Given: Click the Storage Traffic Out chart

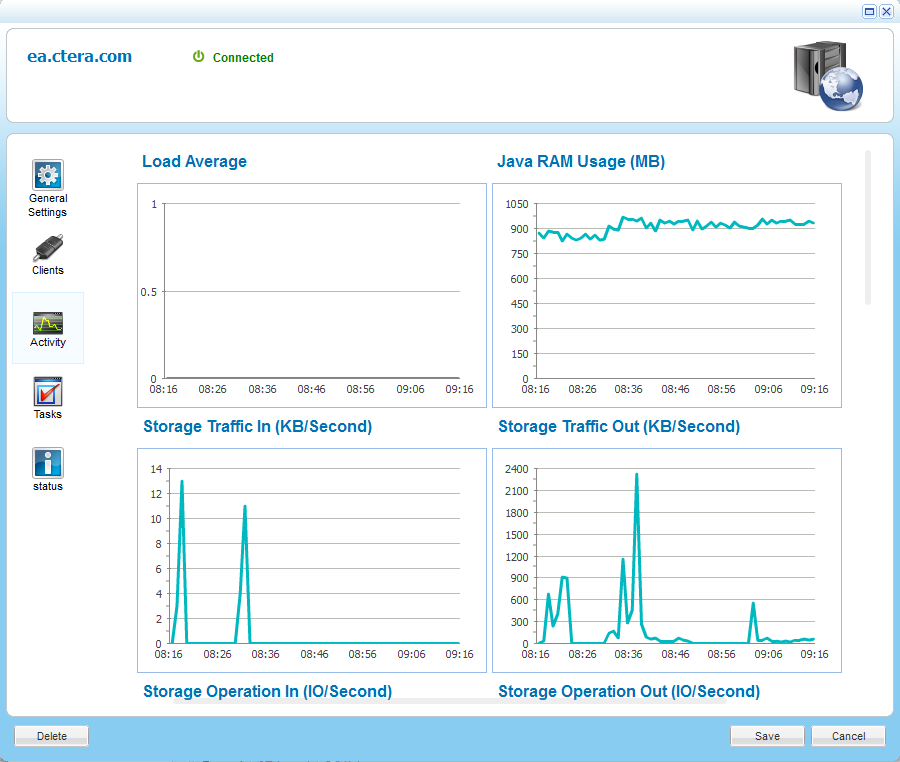Looking at the screenshot, I should (x=667, y=560).
